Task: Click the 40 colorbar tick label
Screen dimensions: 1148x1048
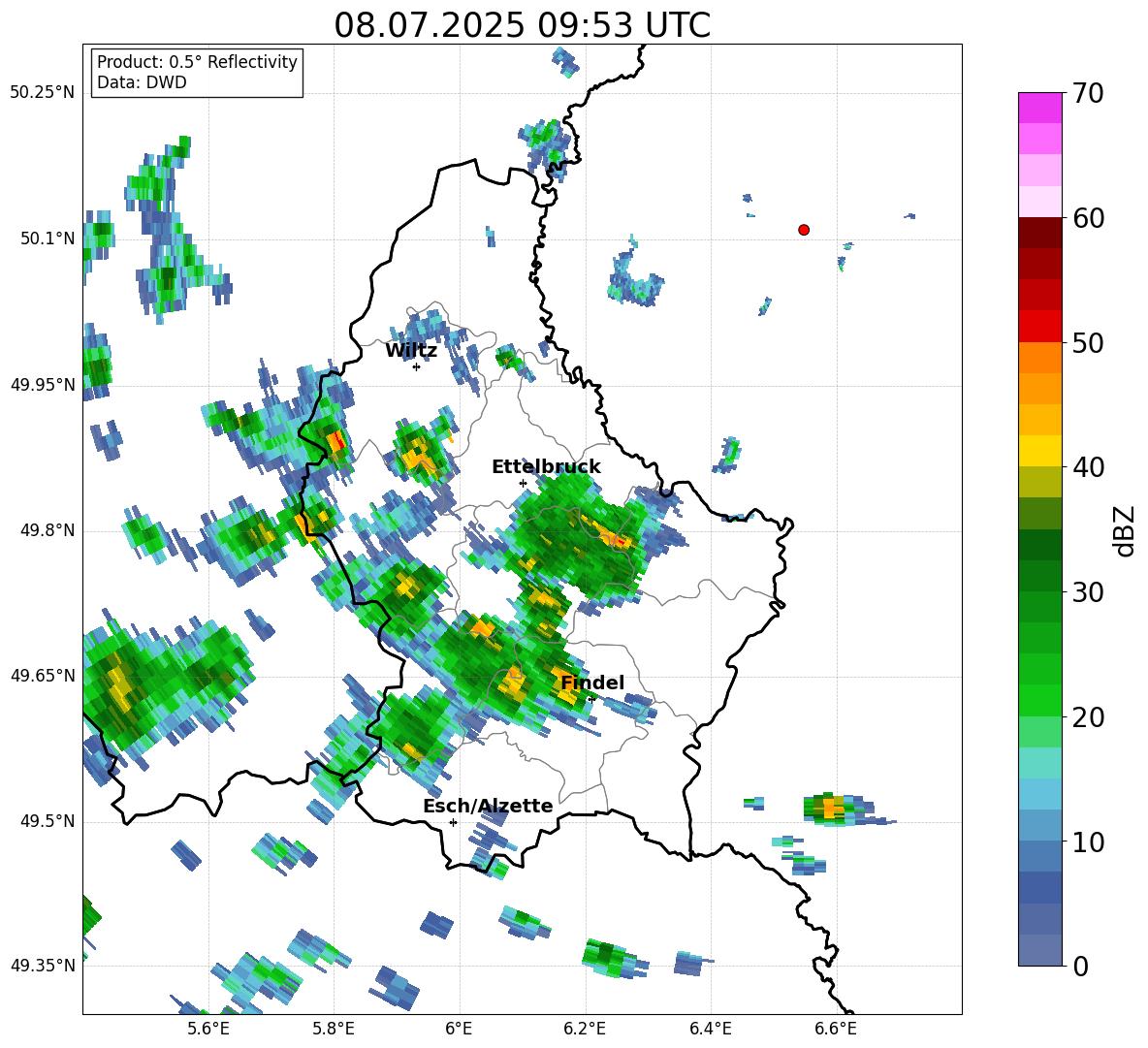Action: (1088, 467)
